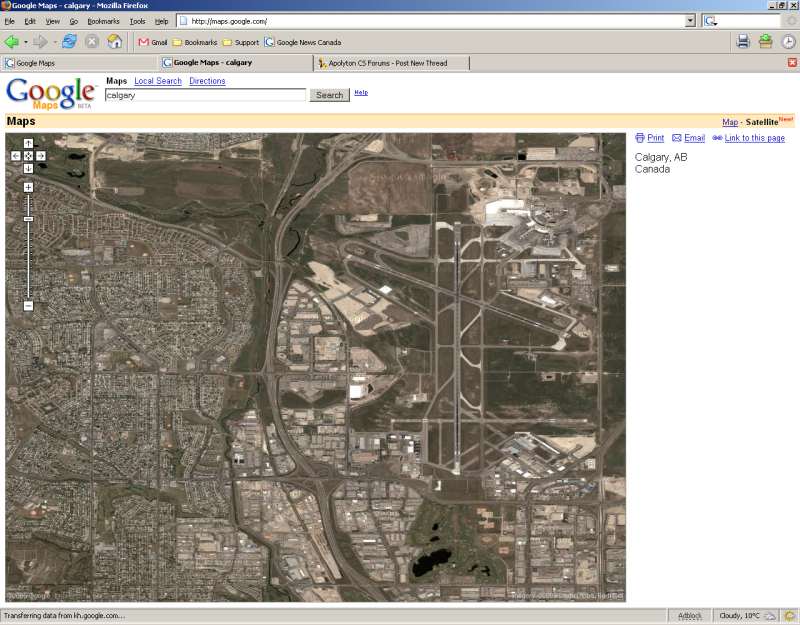Click Link to this page
This screenshot has height=625, width=800.
[754, 138]
